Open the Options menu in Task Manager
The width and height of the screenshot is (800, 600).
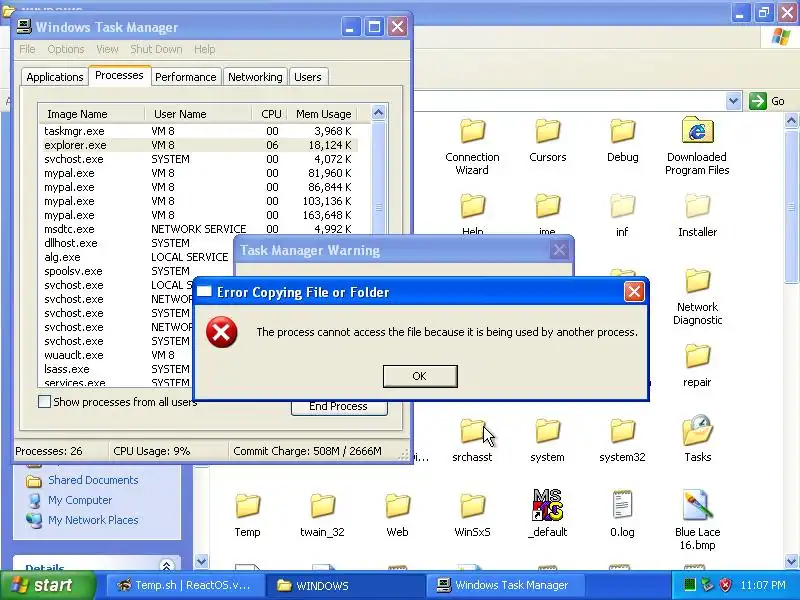[x=66, y=49]
